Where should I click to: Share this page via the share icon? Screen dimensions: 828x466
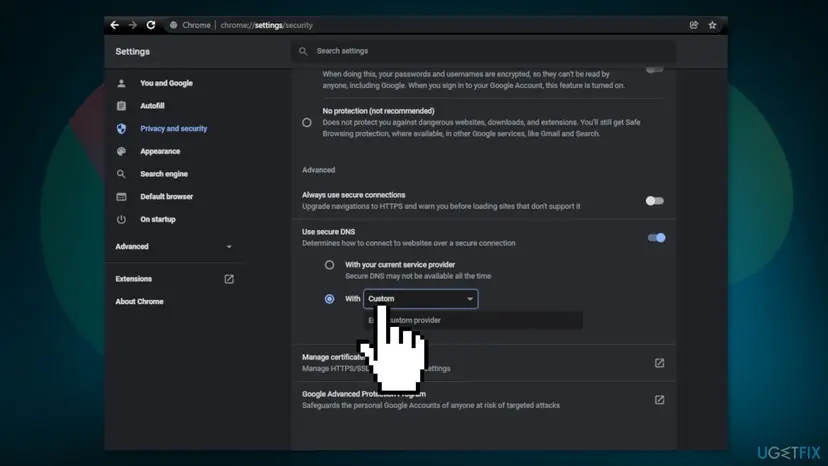pyautogui.click(x=694, y=25)
